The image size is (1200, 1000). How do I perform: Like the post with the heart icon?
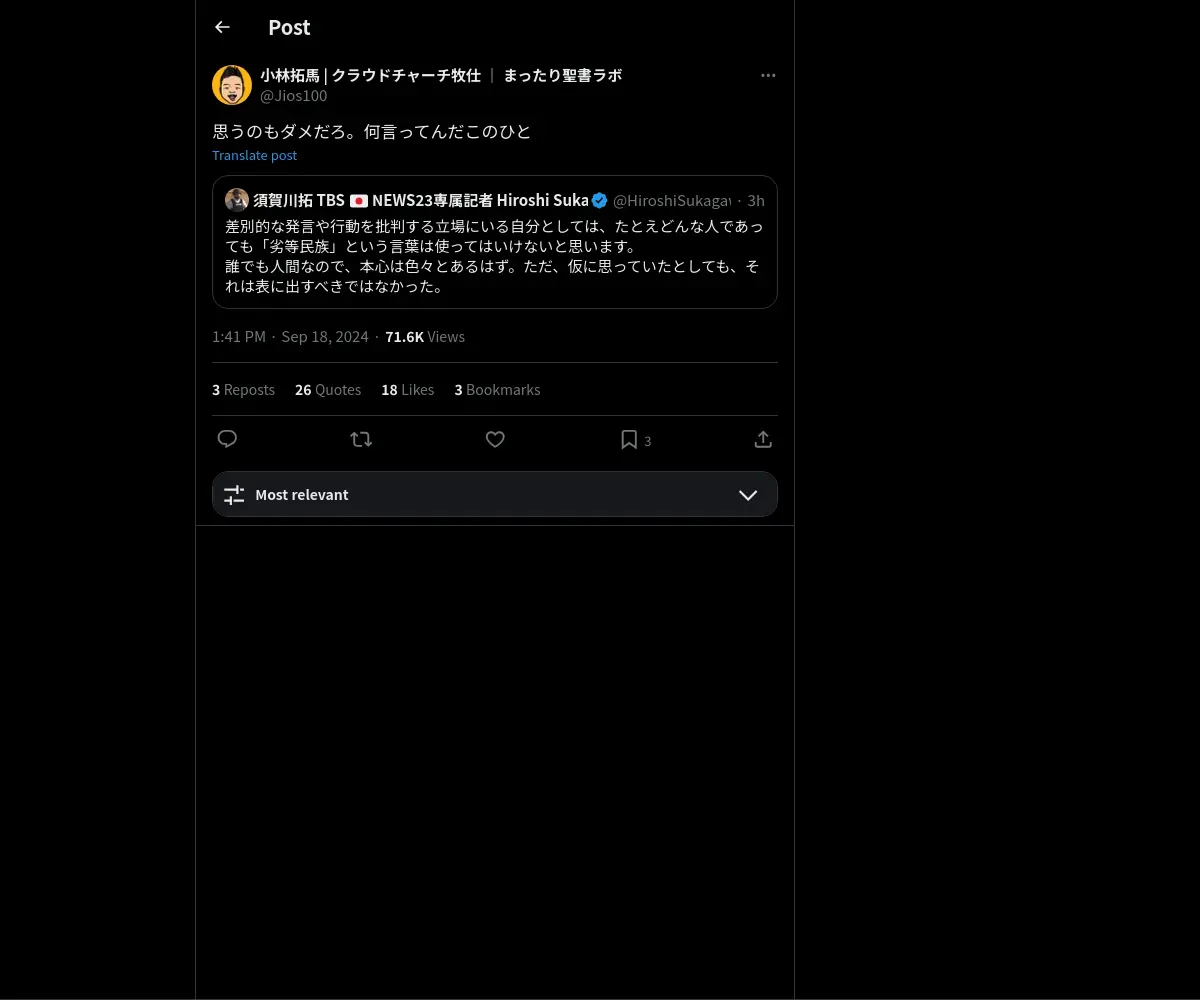495,439
